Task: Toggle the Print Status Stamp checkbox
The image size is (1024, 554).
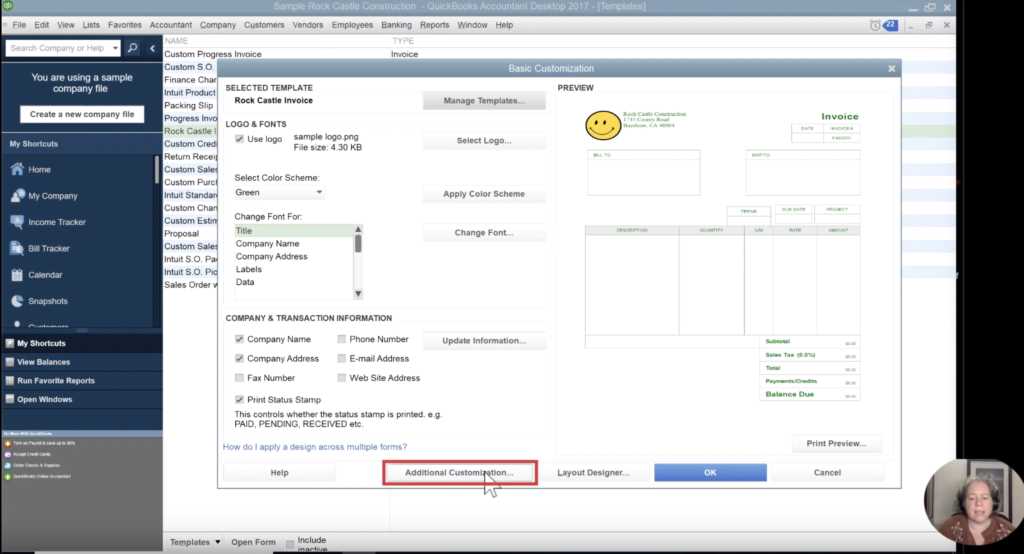Action: [239, 399]
